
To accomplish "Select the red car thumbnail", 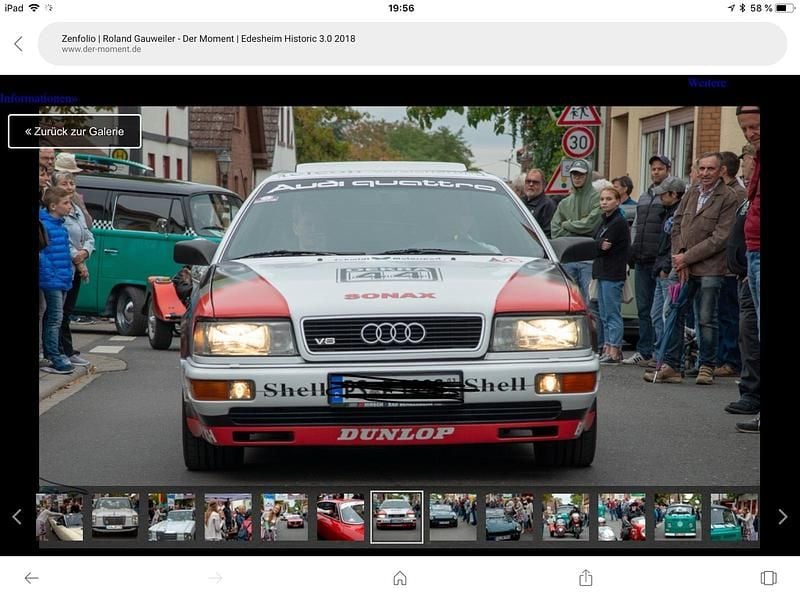I will 340,517.
